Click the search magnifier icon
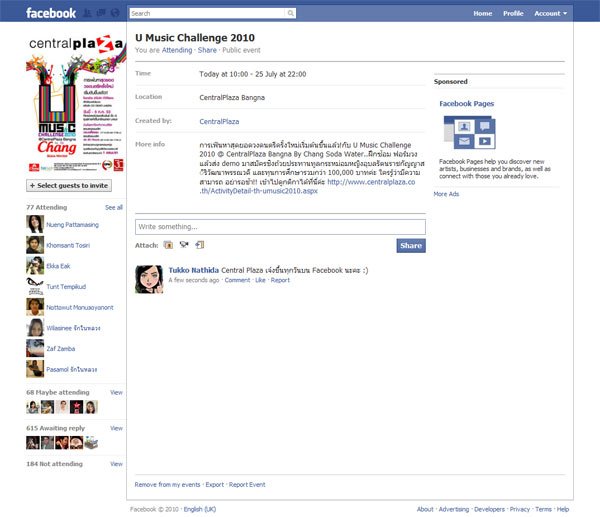This screenshot has height=517, width=600. pos(290,13)
